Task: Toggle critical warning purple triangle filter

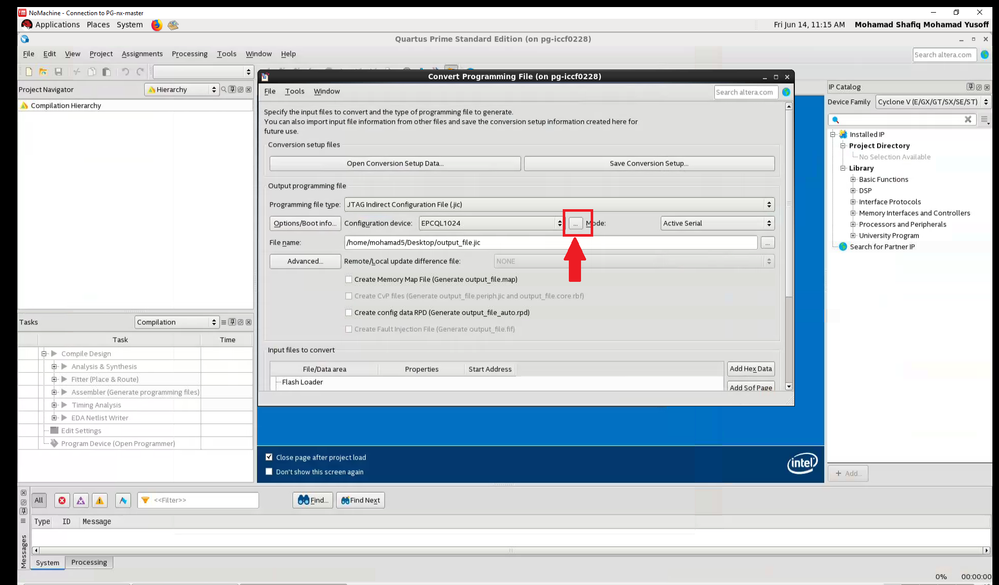Action: tap(81, 500)
